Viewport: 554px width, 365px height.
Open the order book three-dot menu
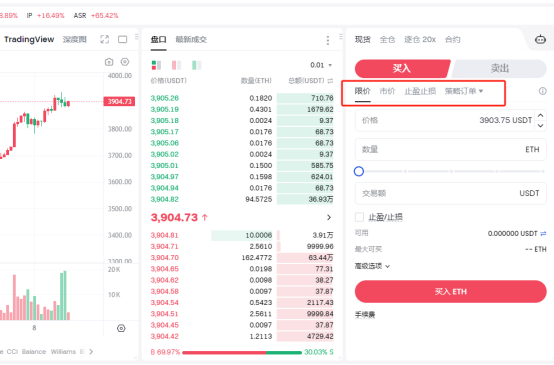point(328,40)
